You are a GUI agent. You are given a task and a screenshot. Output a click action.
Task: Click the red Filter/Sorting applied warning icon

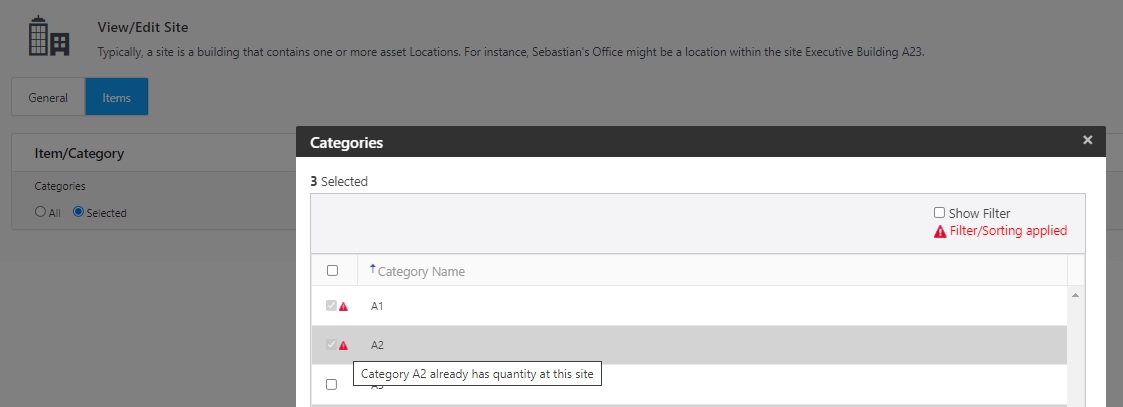pyautogui.click(x=940, y=231)
